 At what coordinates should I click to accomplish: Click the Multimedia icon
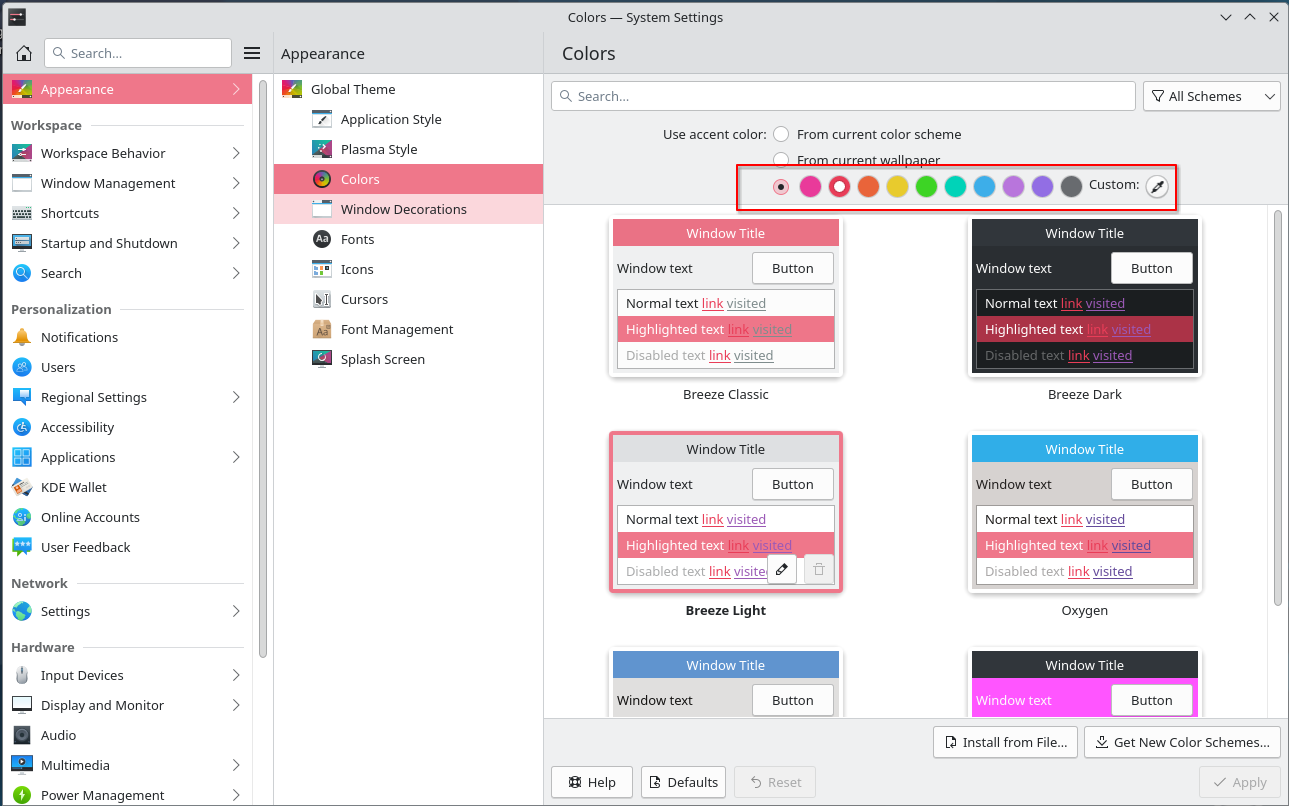22,765
